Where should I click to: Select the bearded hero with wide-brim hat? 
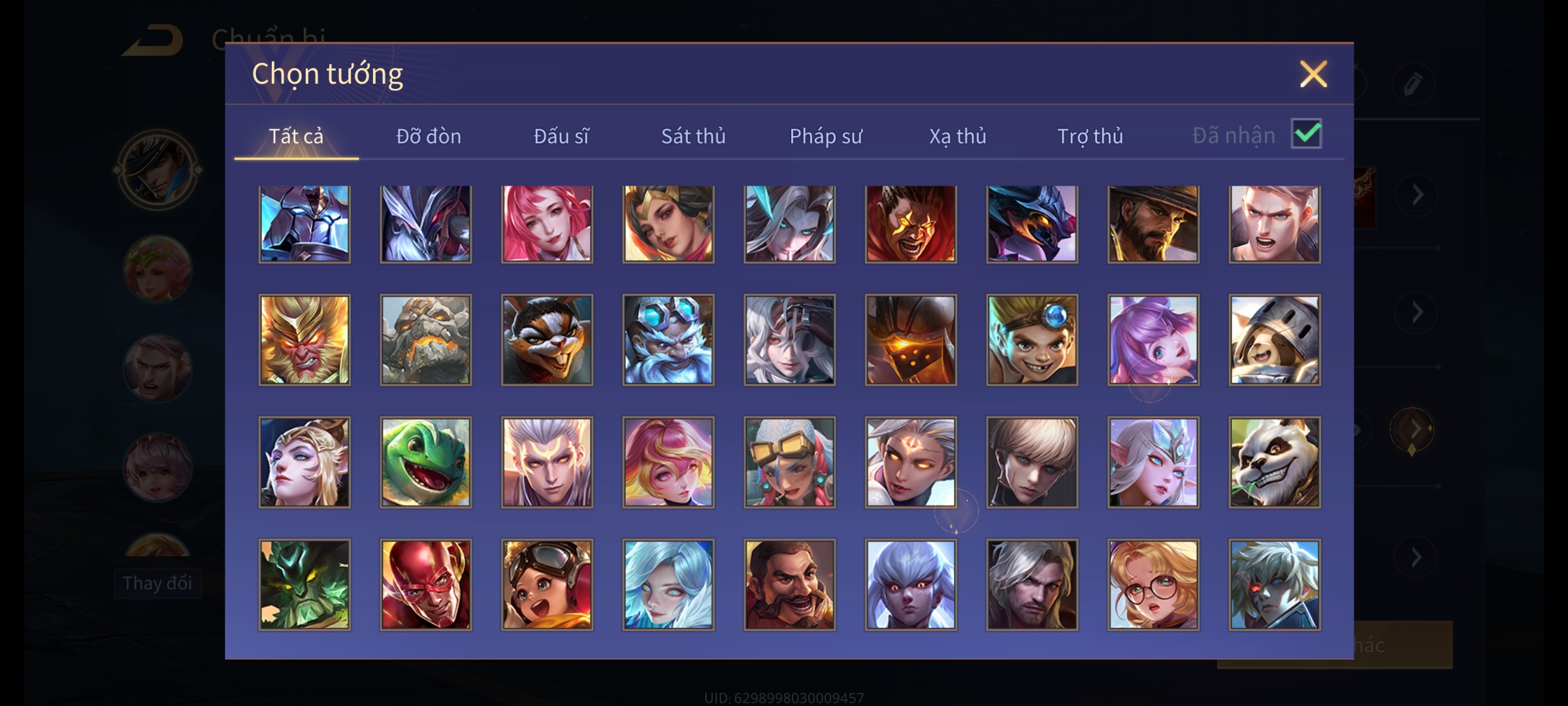pyautogui.click(x=1153, y=224)
